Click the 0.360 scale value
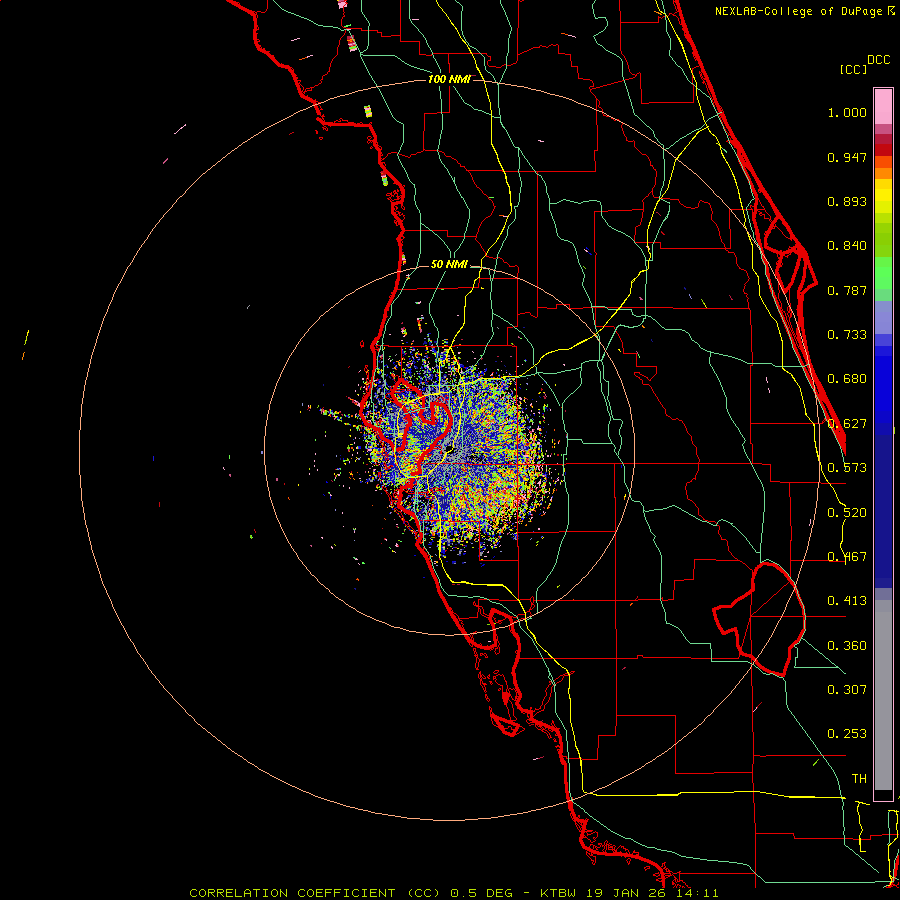 (x=847, y=646)
